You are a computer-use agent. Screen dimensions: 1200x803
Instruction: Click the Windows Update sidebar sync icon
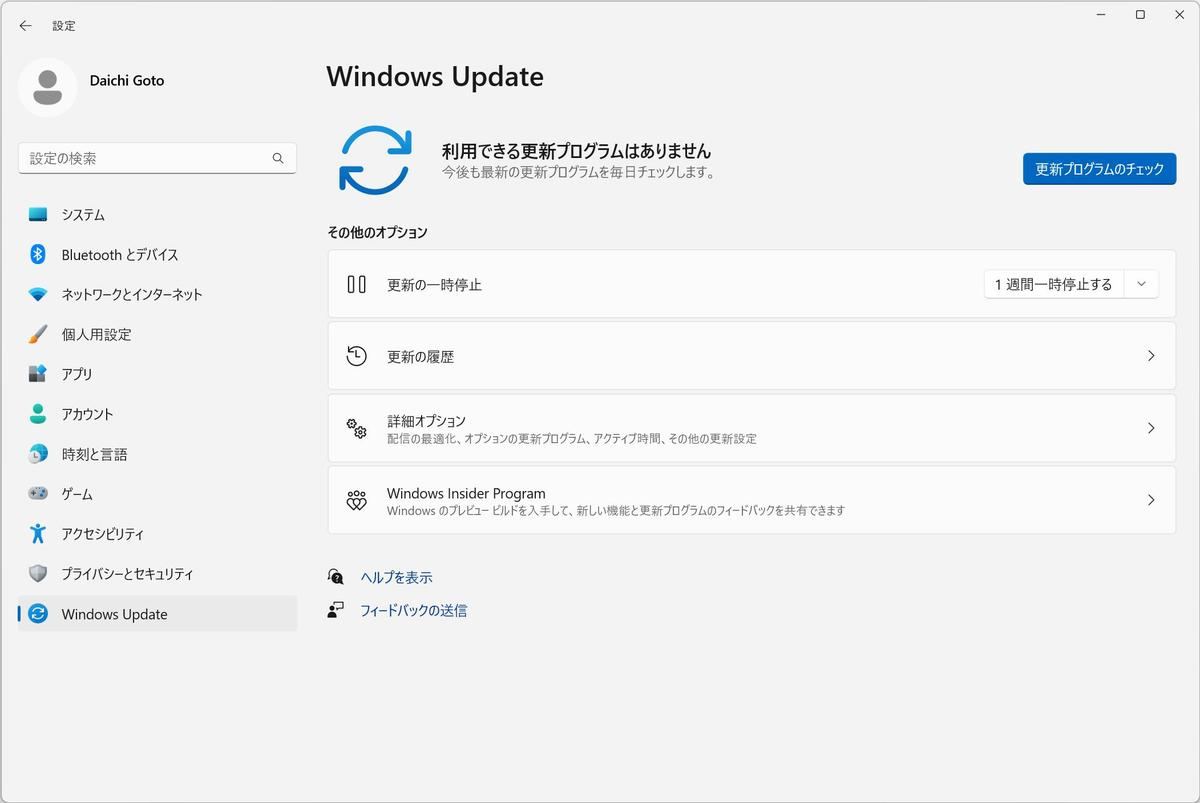[38, 614]
